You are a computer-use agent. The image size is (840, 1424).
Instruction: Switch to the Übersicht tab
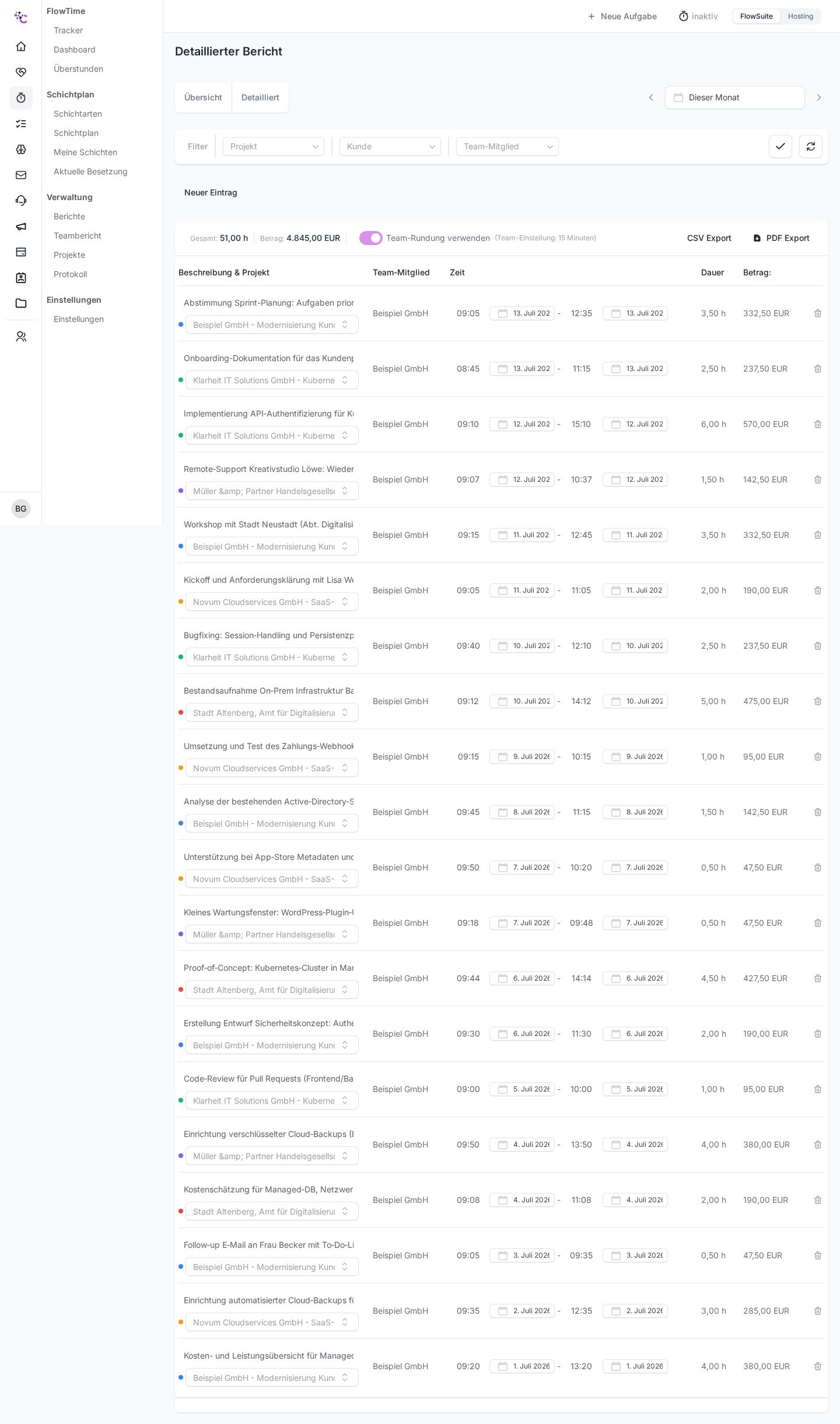coord(203,97)
